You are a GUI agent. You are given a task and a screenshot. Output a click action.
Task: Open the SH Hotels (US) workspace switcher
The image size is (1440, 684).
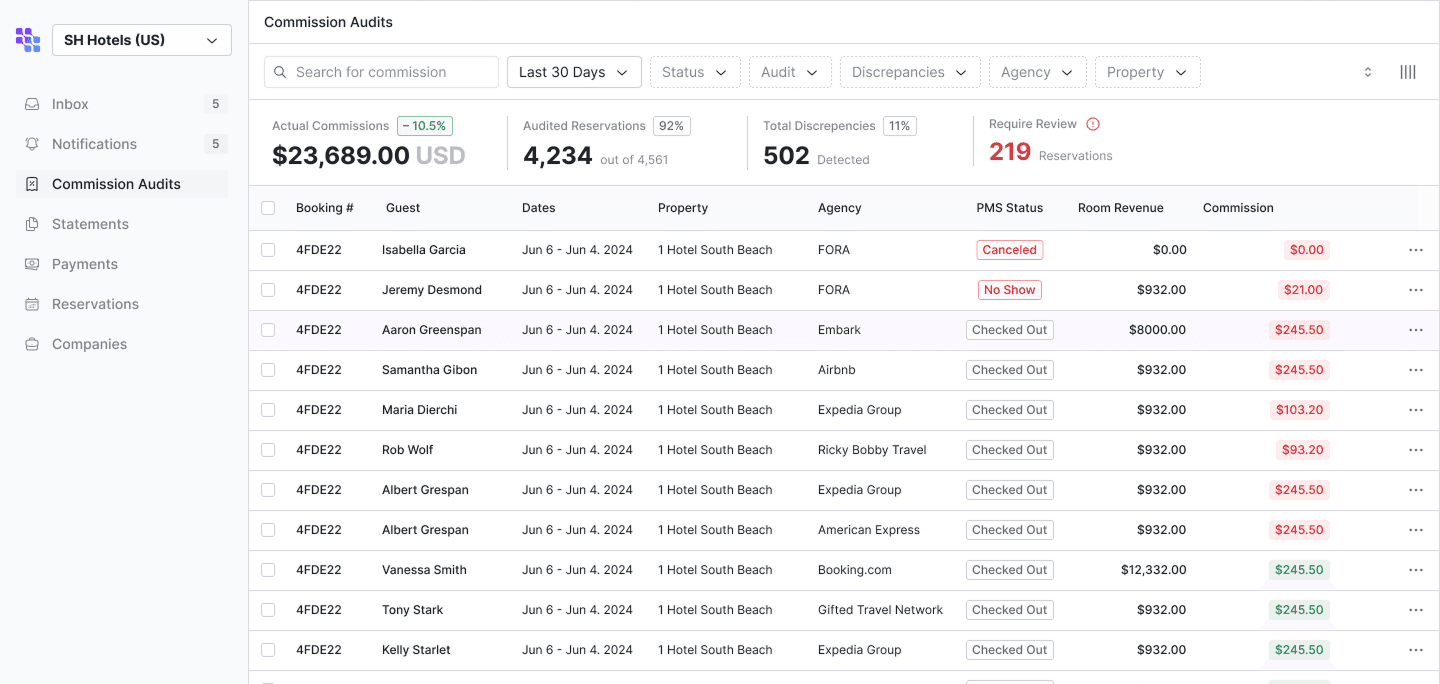click(x=141, y=40)
